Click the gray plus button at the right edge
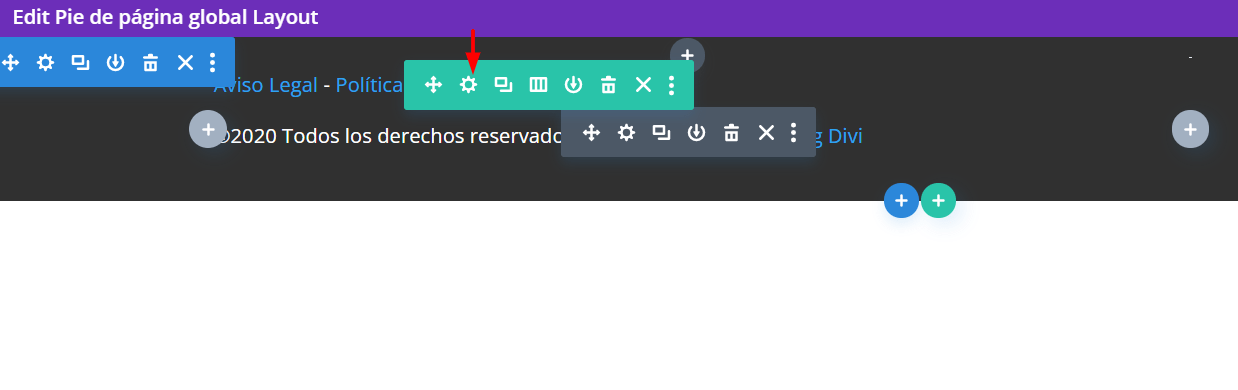1238x390 pixels. pyautogui.click(x=1190, y=129)
